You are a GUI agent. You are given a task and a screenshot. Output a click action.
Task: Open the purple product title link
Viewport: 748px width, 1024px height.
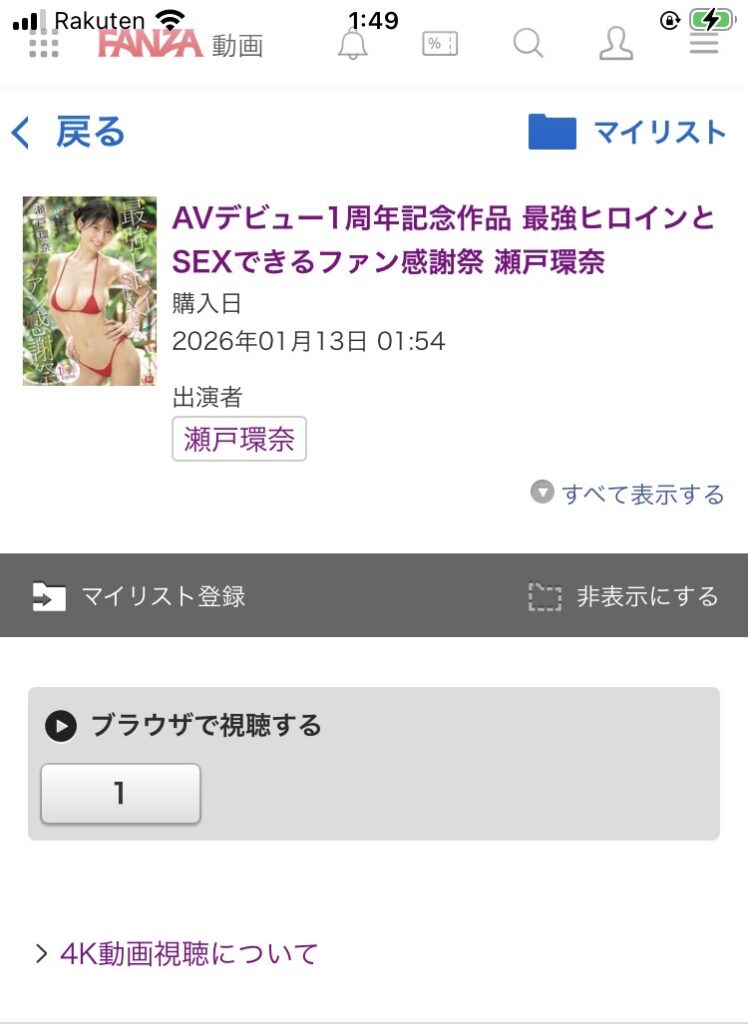[x=444, y=240]
